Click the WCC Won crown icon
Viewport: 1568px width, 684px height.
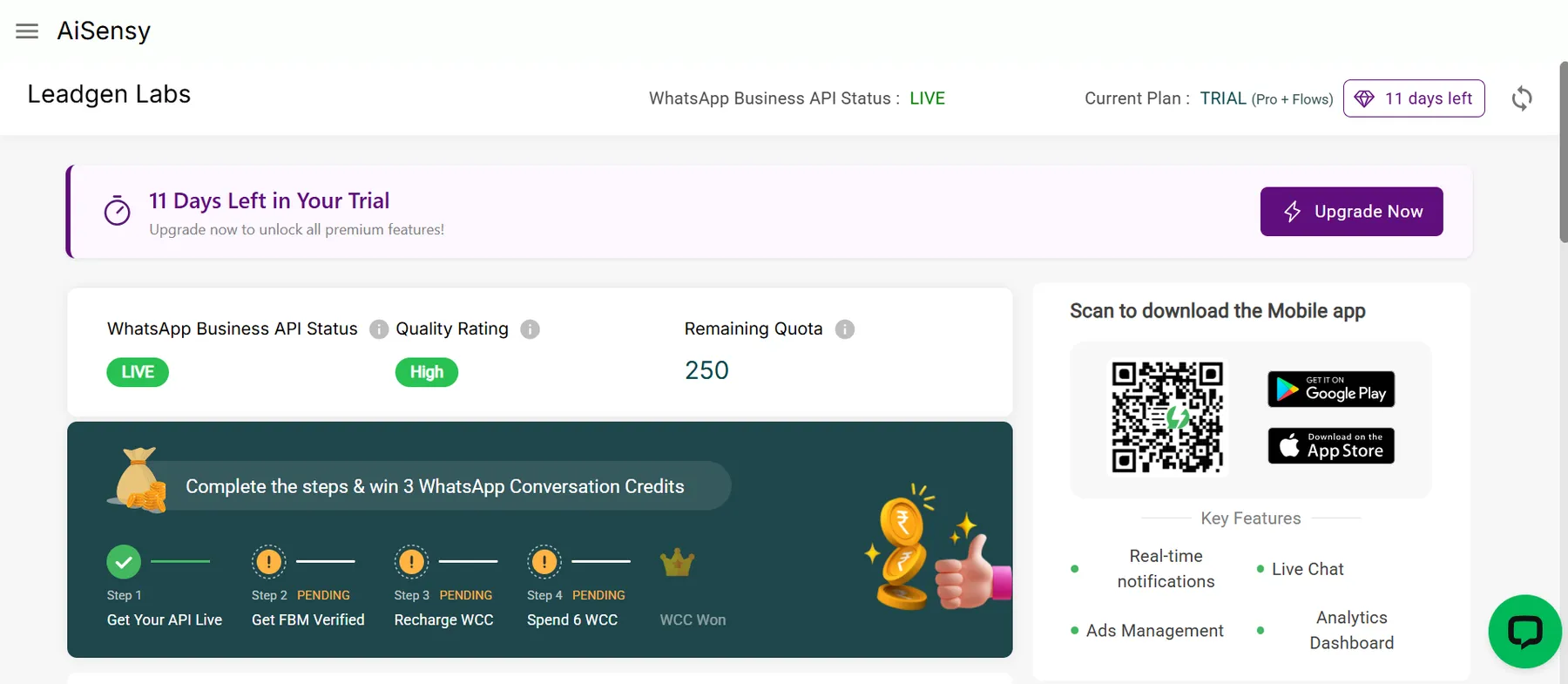point(677,563)
